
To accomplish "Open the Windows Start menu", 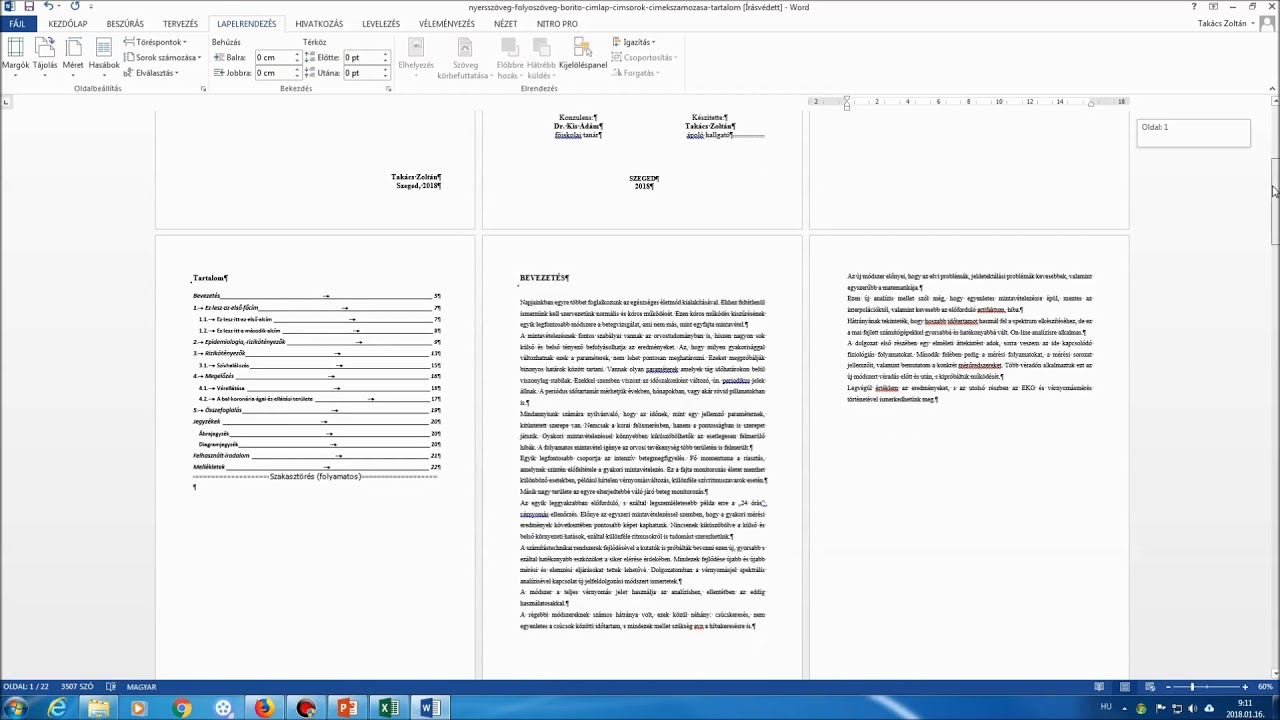I will 17,708.
